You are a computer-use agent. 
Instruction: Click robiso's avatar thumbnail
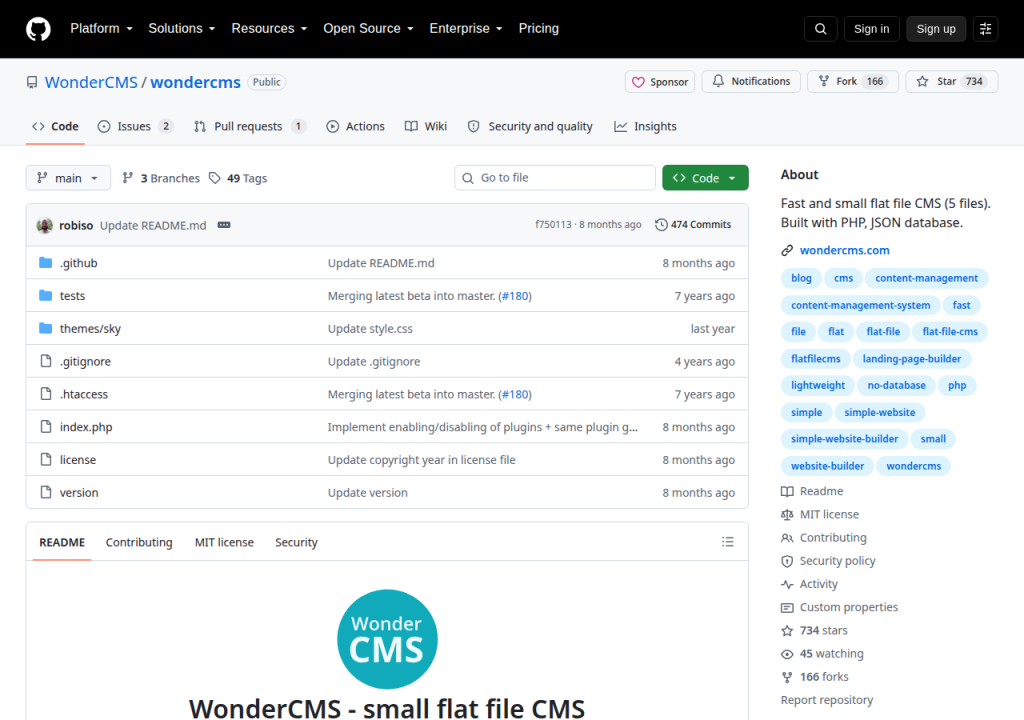click(44, 225)
